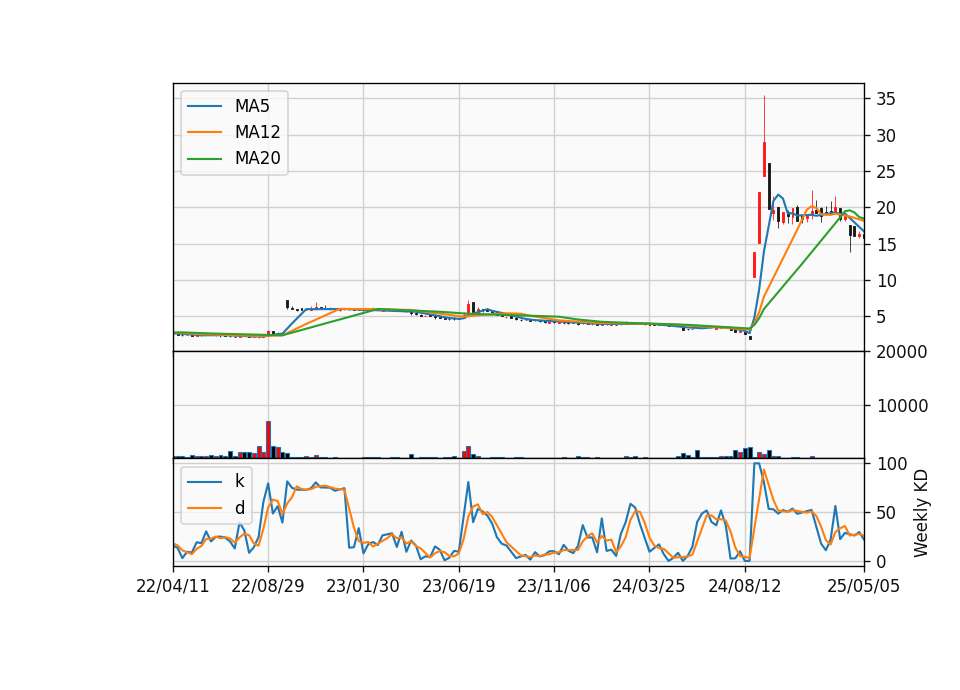Screen dimensions: 960x690
Task: Click the 24/03/25 date tick label
Action: pyautogui.click(x=649, y=586)
